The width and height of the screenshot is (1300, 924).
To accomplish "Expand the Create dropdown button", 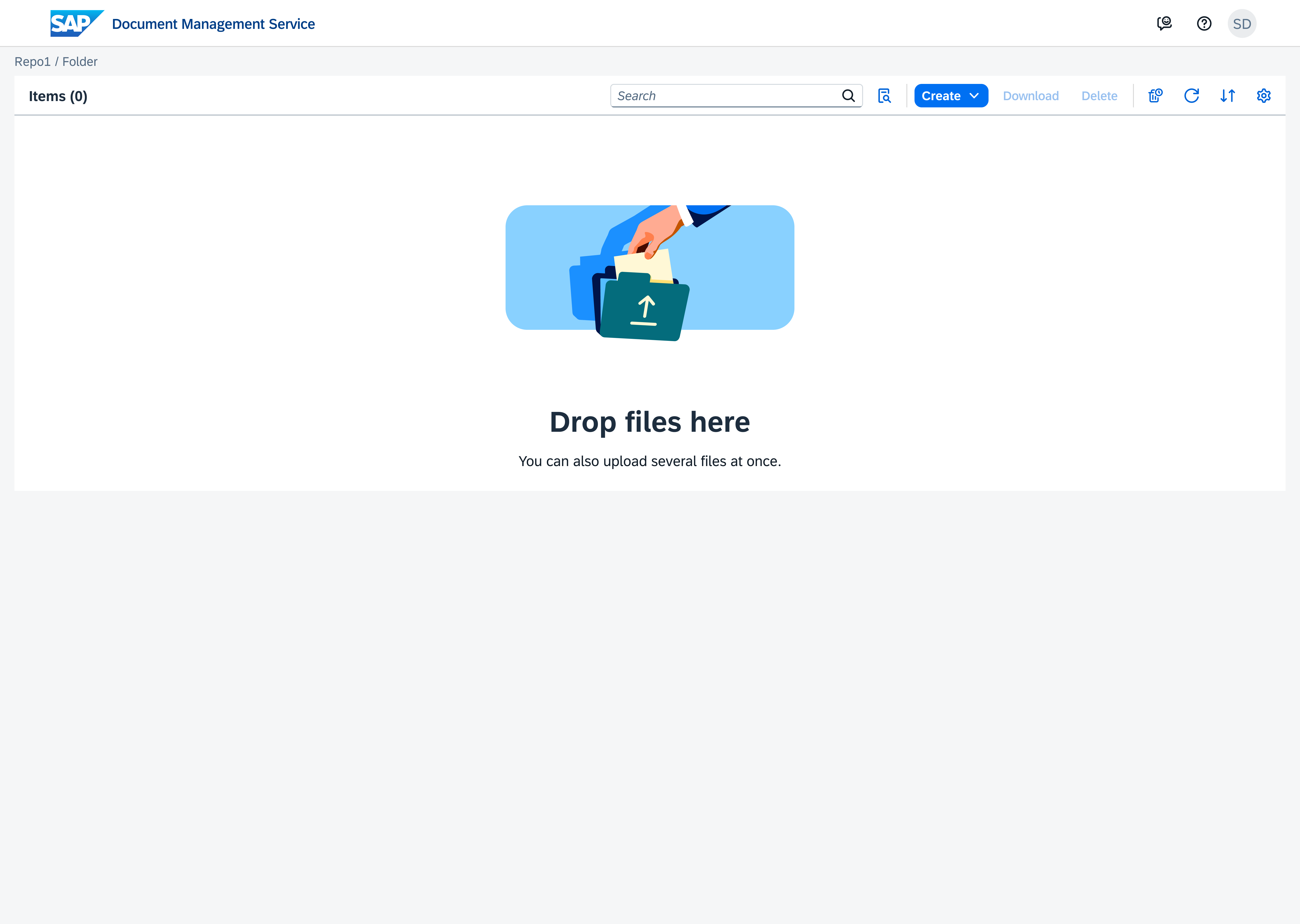I will tap(951, 96).
